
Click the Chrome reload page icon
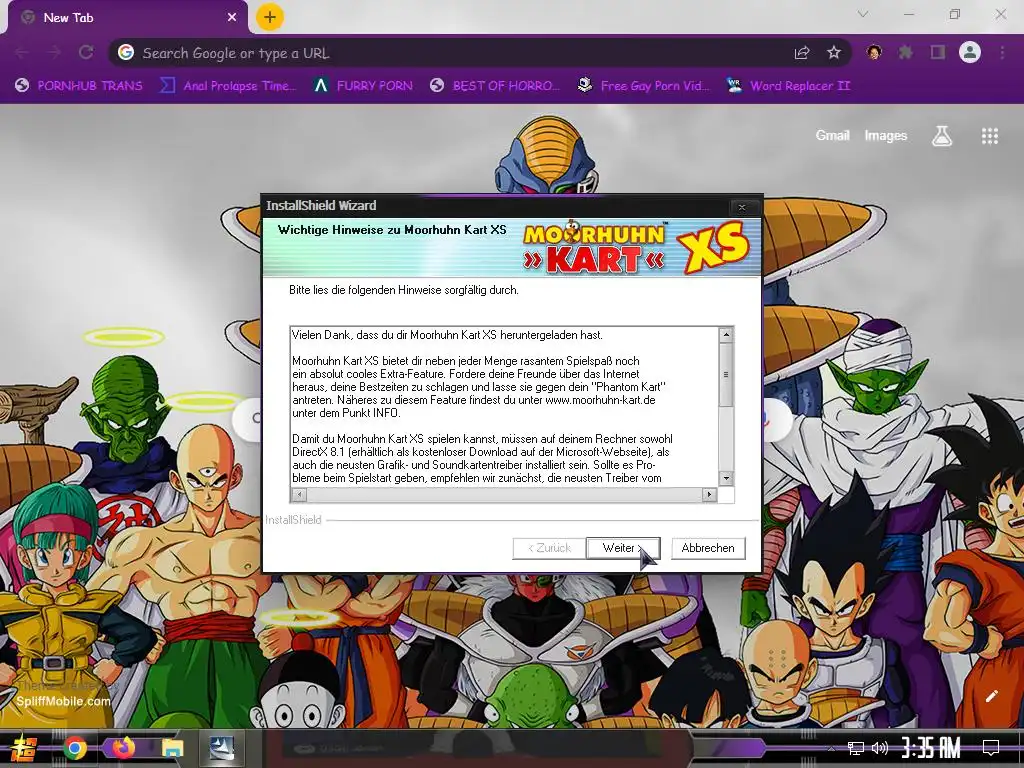[86, 52]
